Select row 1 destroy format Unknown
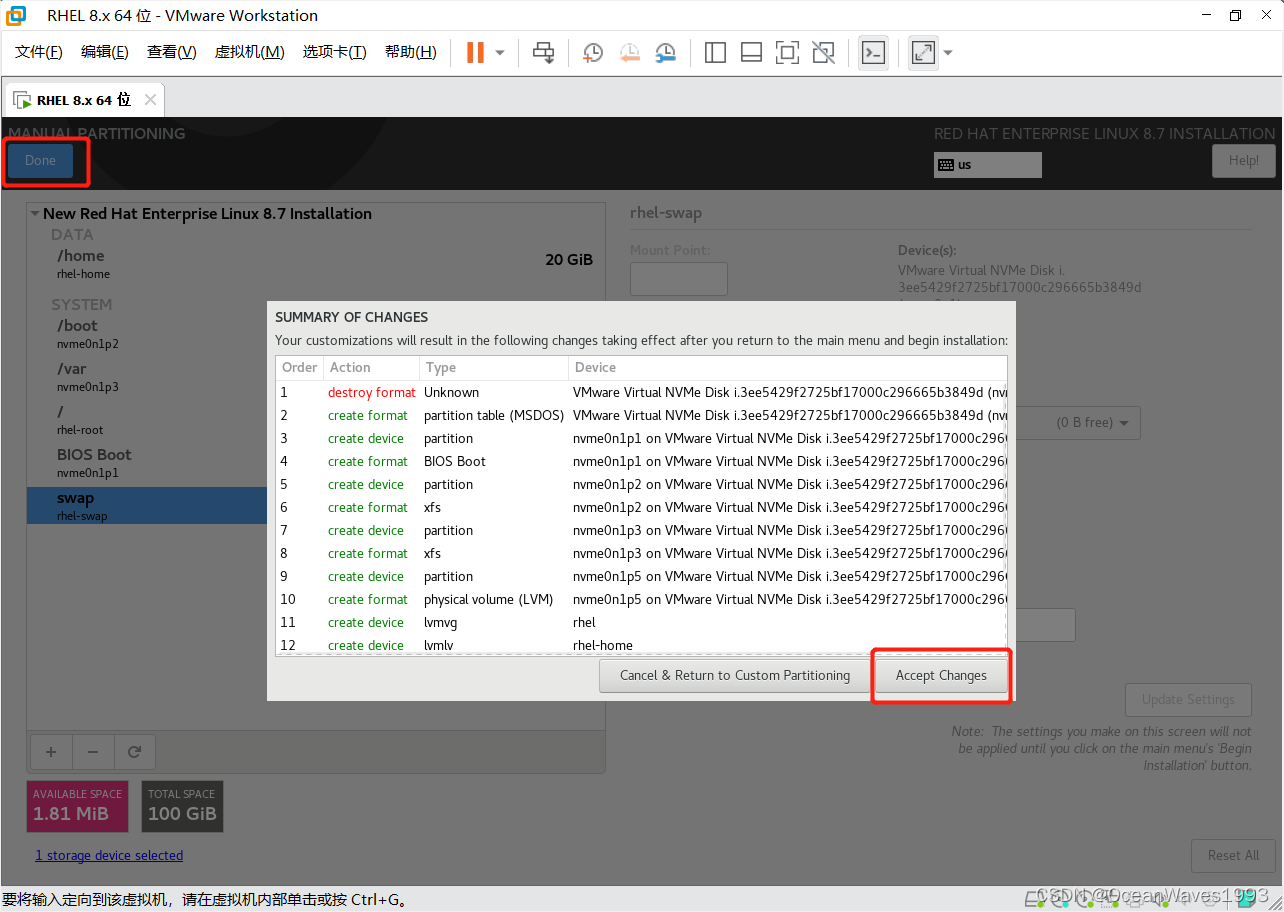Image resolution: width=1284 pixels, height=912 pixels. 642,393
